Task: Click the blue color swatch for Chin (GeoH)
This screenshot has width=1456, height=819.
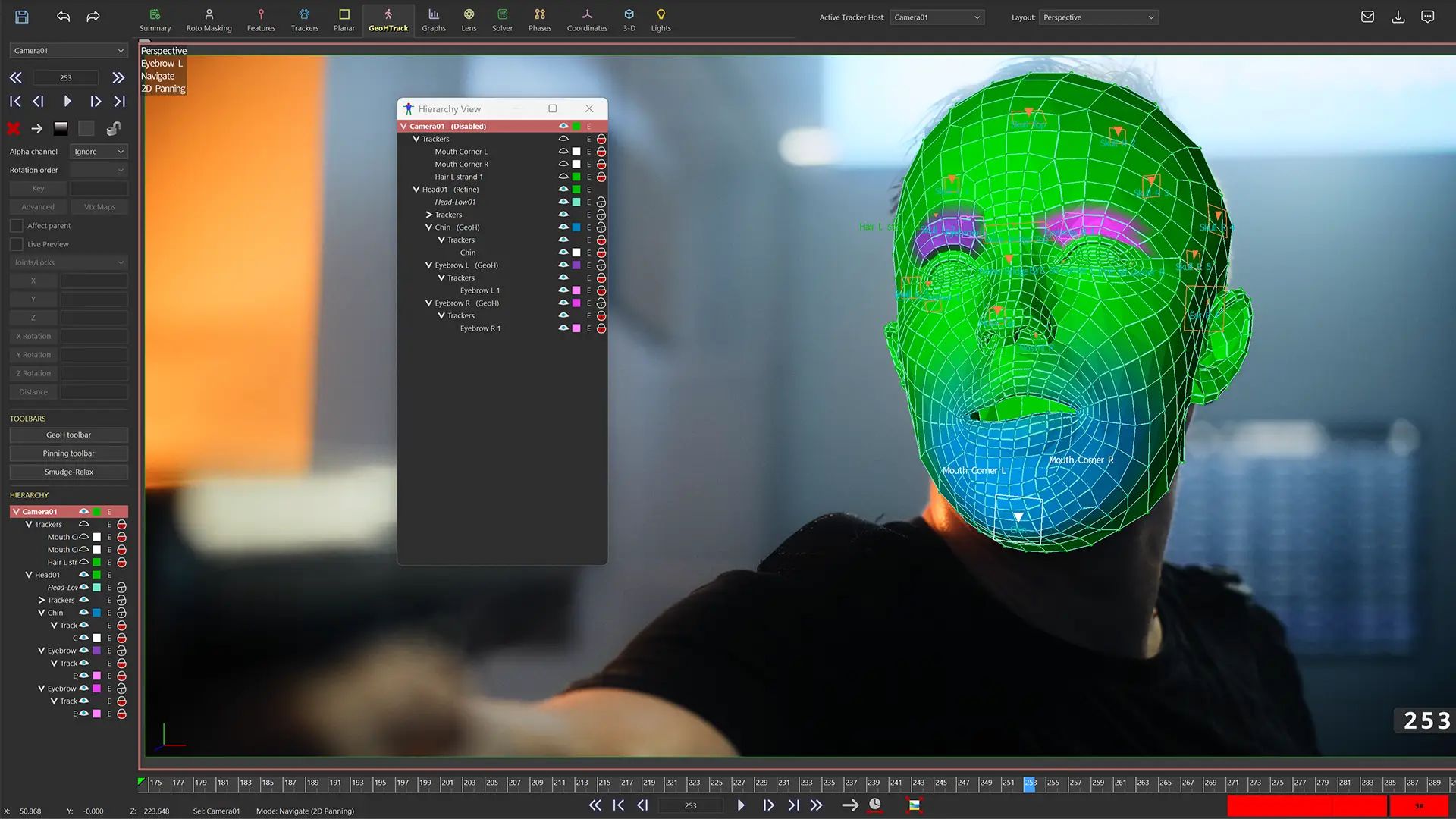Action: (576, 227)
